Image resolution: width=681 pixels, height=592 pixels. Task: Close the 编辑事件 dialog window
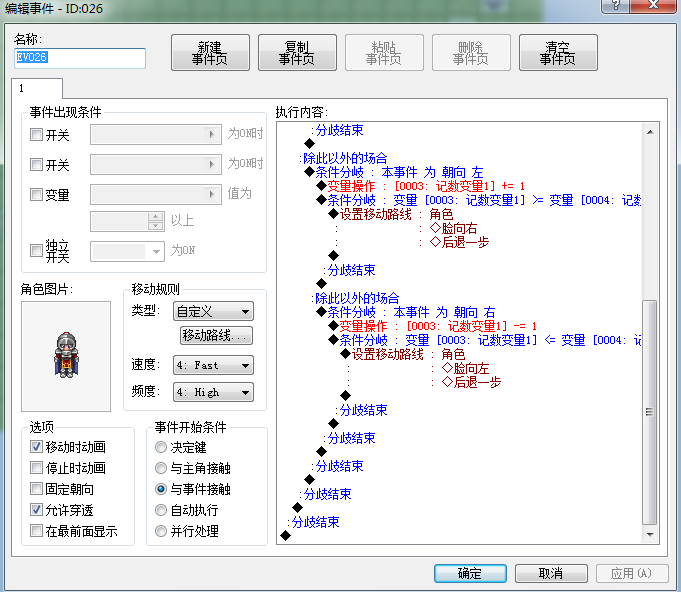pos(653,6)
